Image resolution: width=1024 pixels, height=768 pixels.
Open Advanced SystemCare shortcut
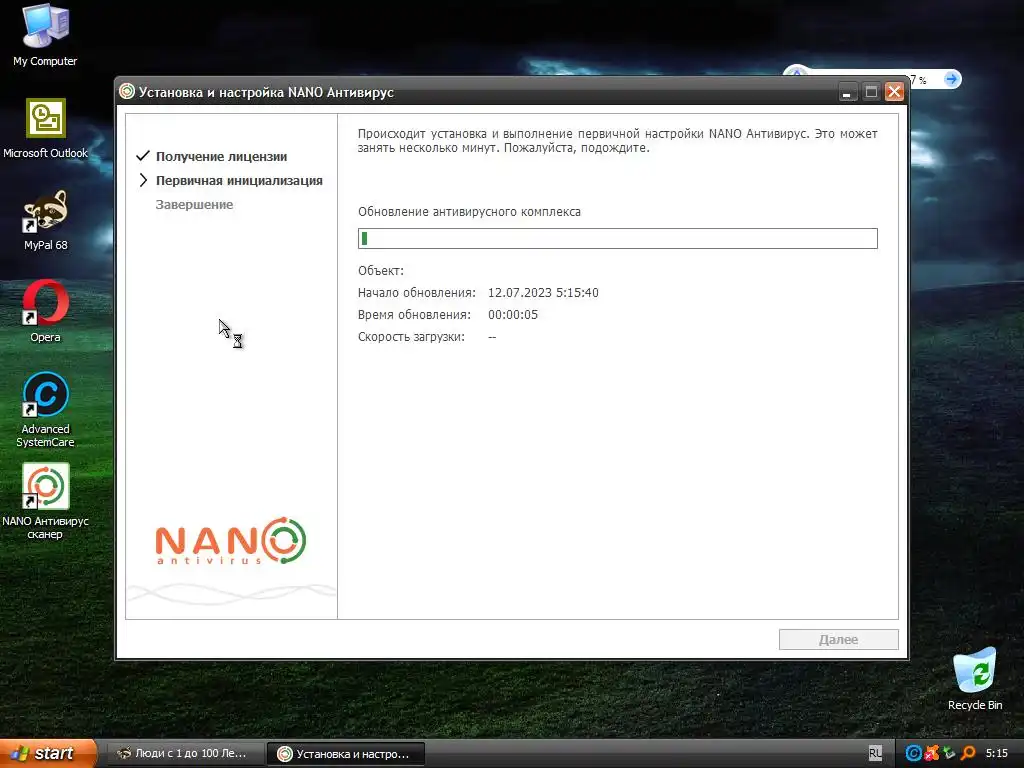point(45,410)
